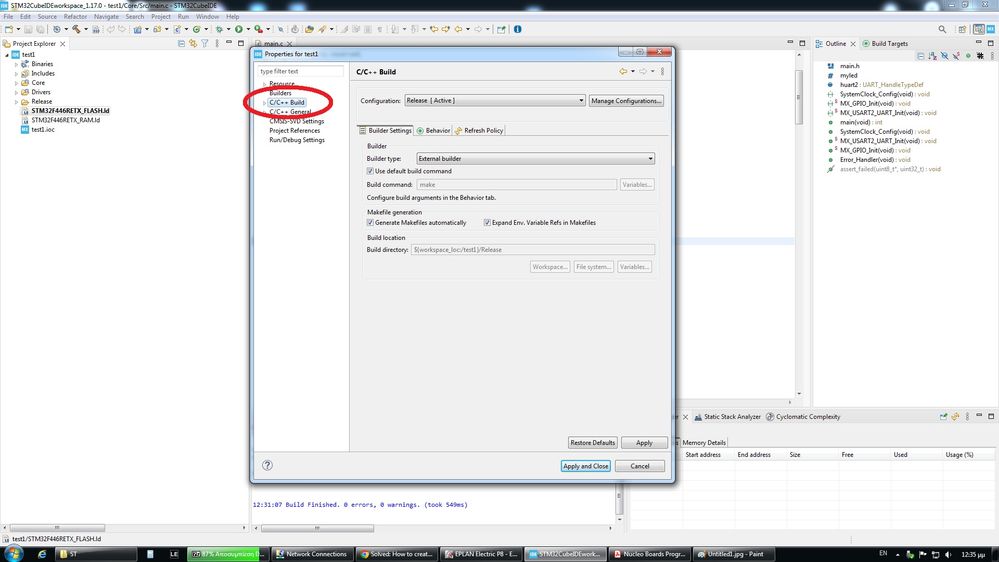
Task: Open the Configuration dropdown showing Release [Active]
Action: 494,101
